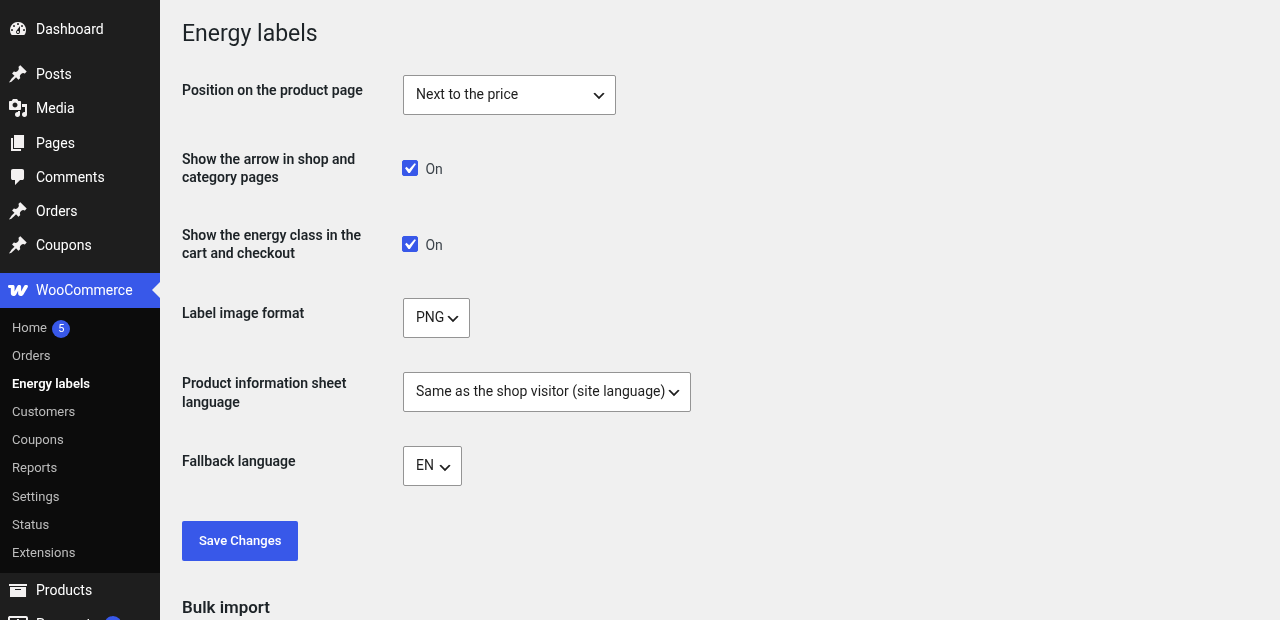
Task: Navigate to the Pages menu
Action: coord(80,143)
